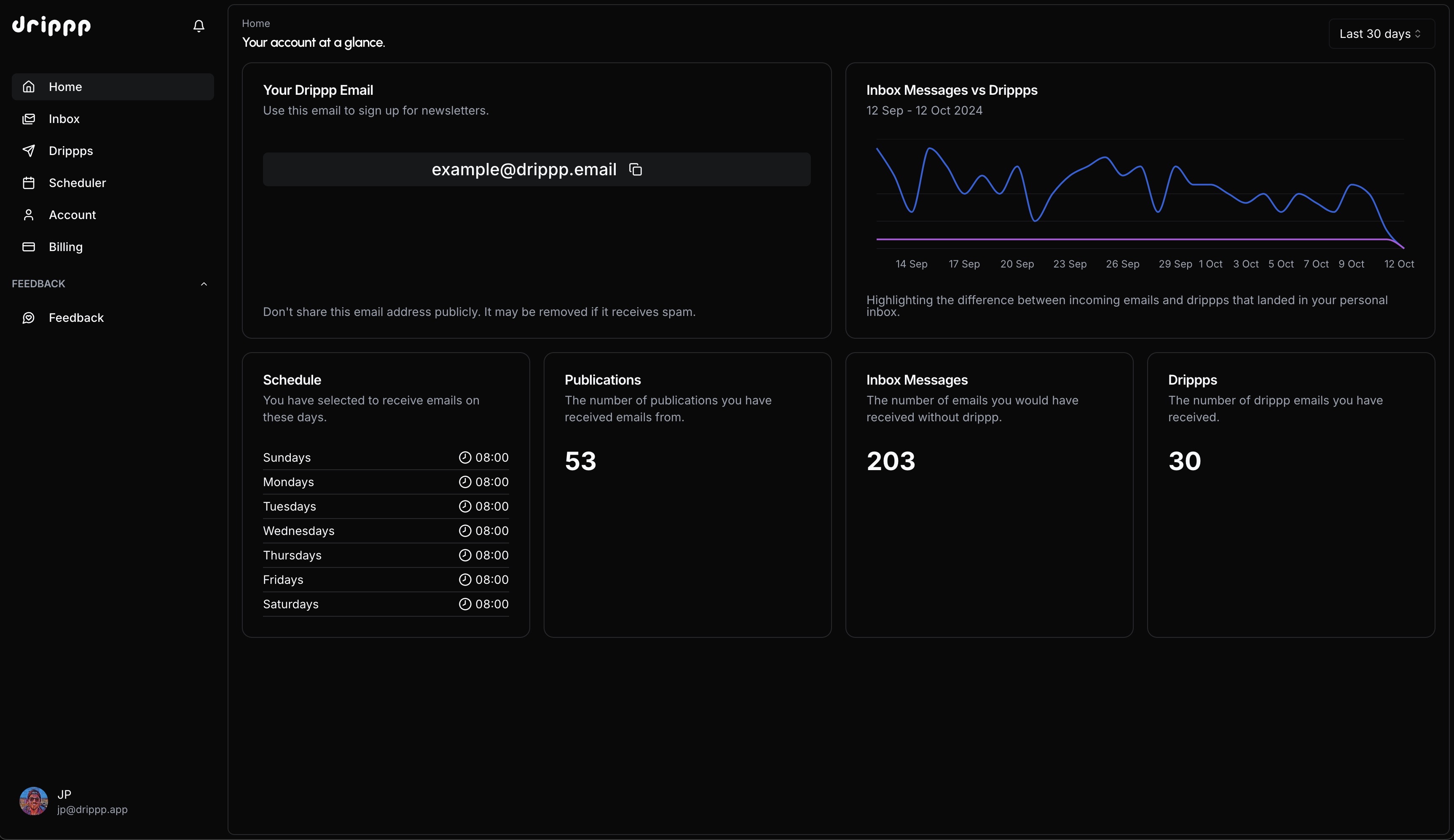Viewport: 1454px width, 840px height.
Task: Click the 1 Oct chart axis label
Action: (1210, 264)
